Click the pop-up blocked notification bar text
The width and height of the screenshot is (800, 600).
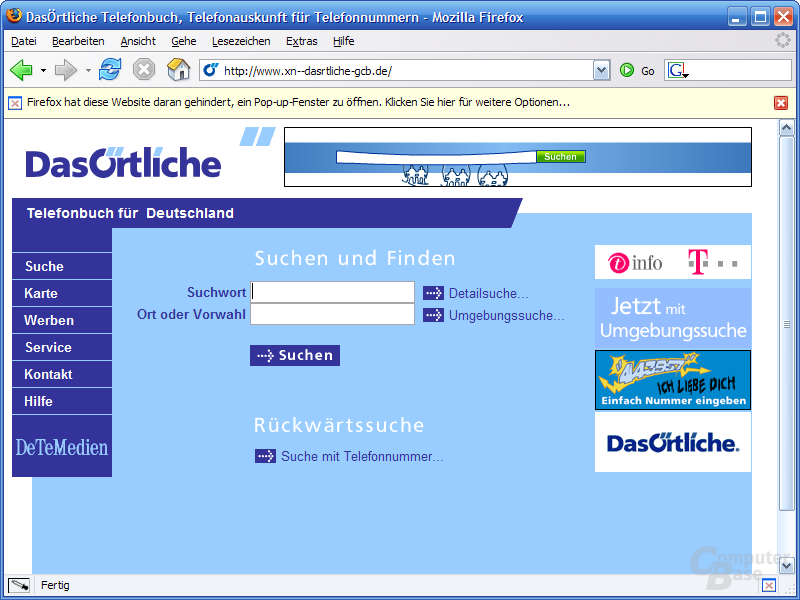point(298,103)
